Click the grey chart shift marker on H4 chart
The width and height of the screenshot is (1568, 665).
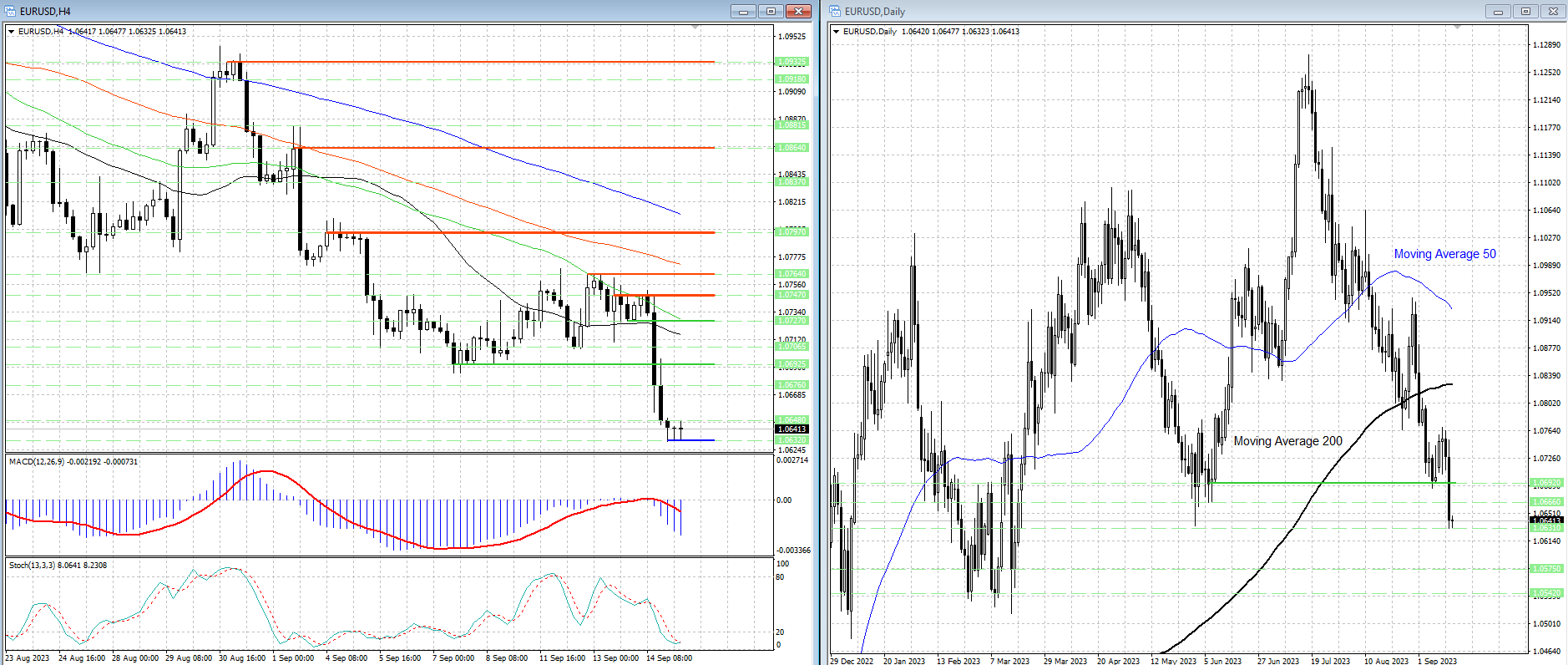pos(695,28)
